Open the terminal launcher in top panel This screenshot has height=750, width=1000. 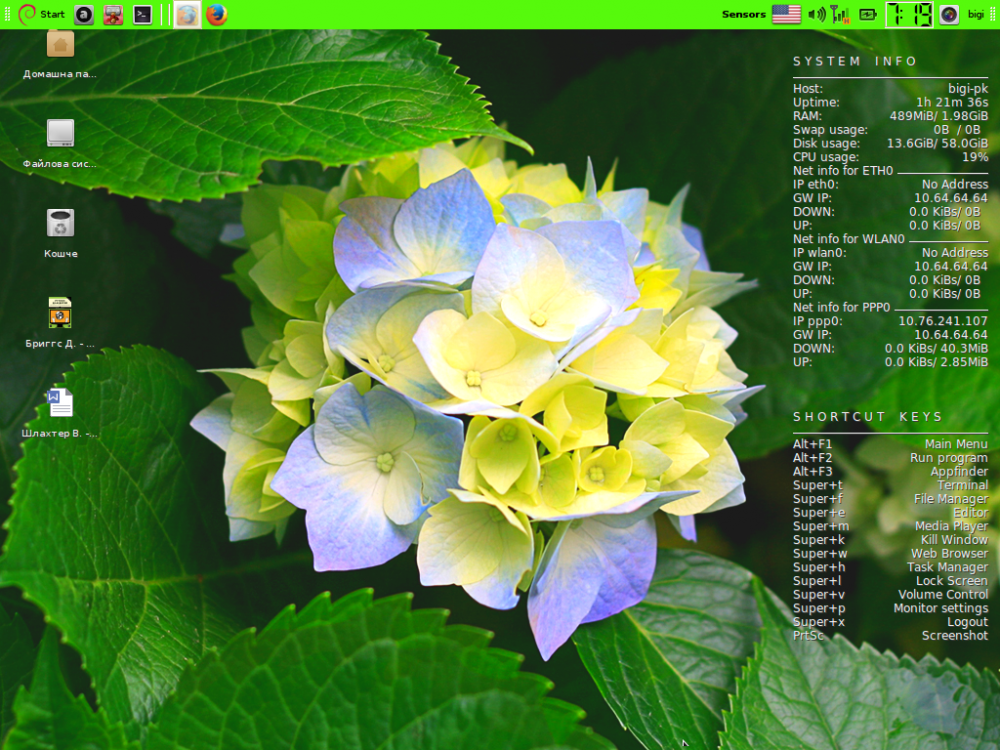click(x=142, y=15)
